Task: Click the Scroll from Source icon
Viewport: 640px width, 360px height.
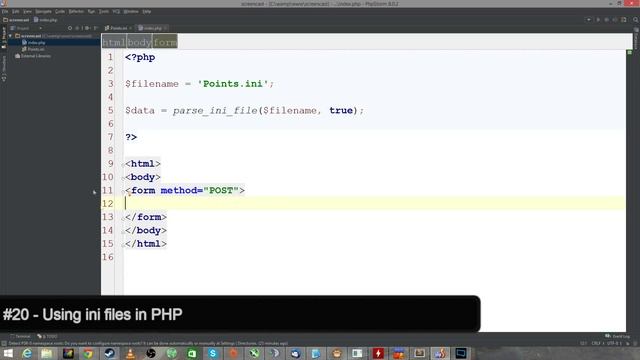Action: [70, 28]
